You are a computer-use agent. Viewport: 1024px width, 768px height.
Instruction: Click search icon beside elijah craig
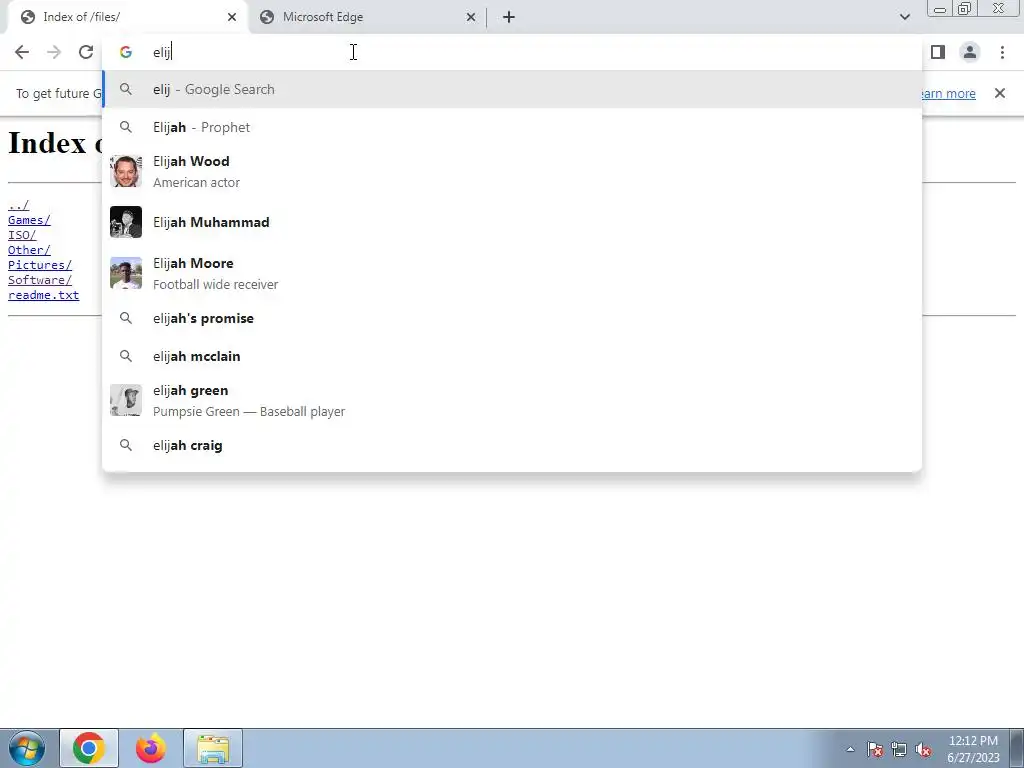tap(126, 445)
